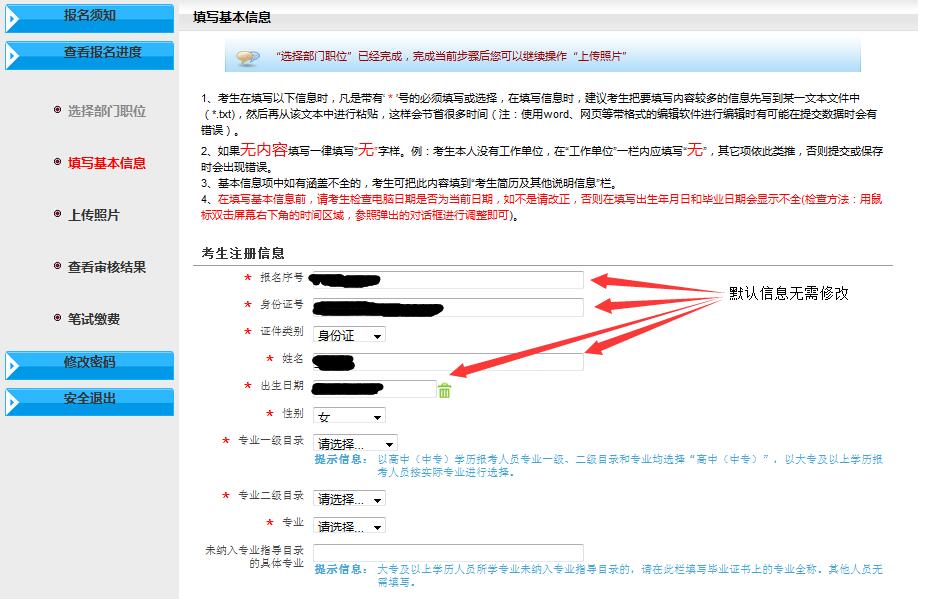The height and width of the screenshot is (599, 931).
Task: Open the 性别 dropdown showing 女
Action: [349, 416]
